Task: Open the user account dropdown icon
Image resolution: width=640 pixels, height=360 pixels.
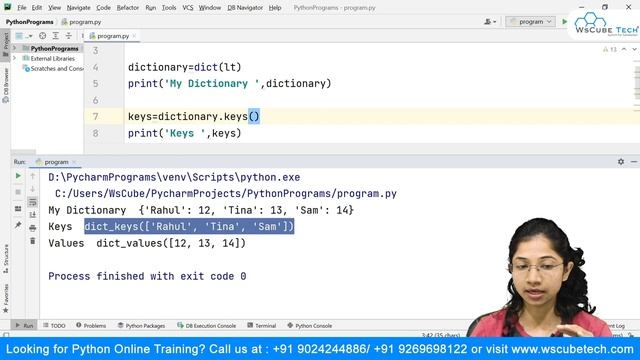Action: coord(490,22)
